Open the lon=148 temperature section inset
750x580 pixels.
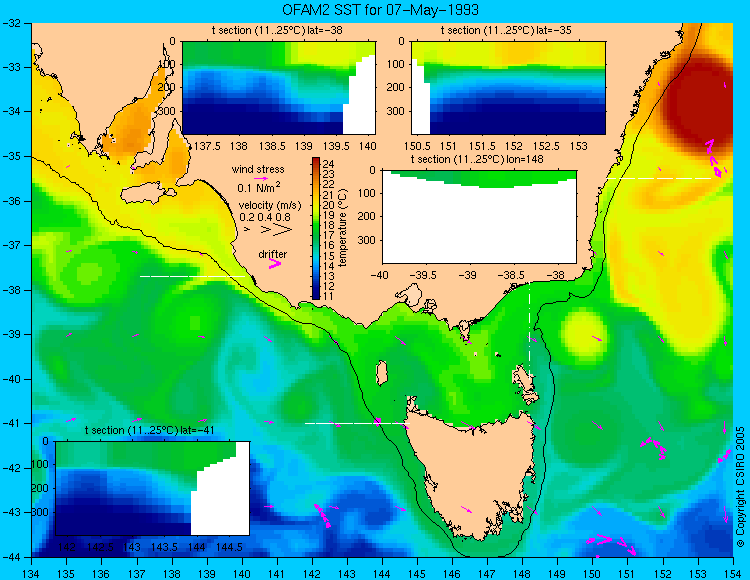tap(479, 217)
